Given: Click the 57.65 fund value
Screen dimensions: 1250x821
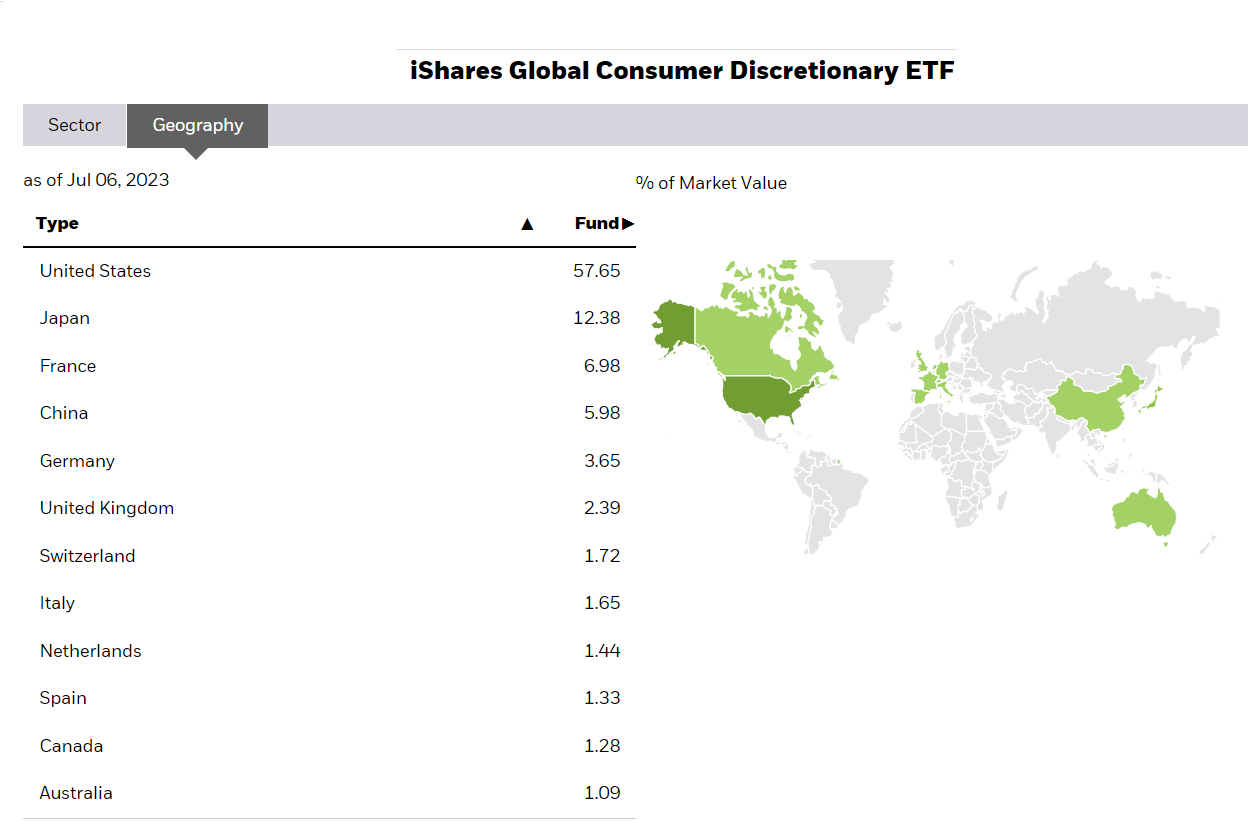Looking at the screenshot, I should coord(597,271).
